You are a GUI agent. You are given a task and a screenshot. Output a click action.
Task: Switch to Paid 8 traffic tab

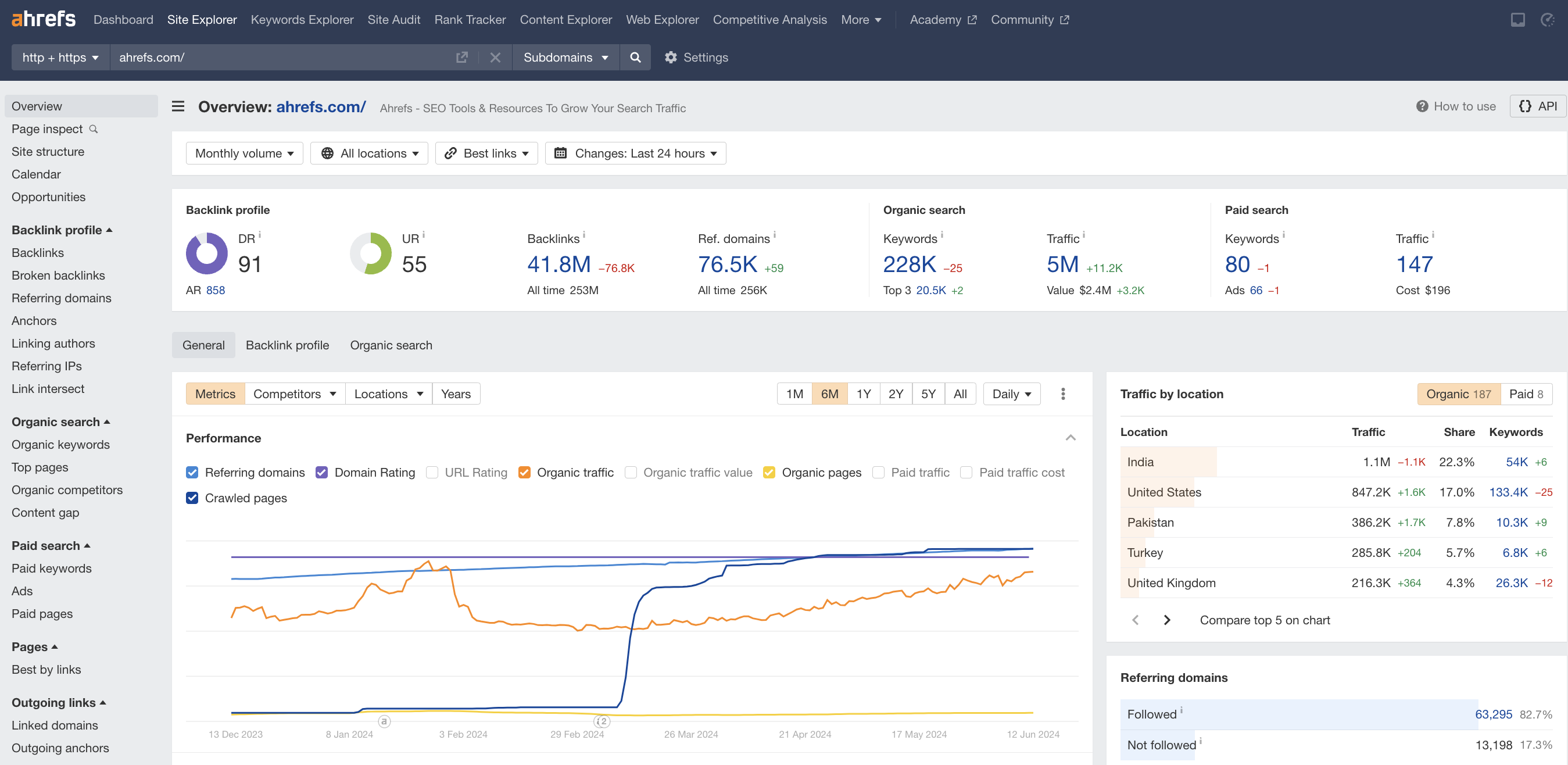1526,394
